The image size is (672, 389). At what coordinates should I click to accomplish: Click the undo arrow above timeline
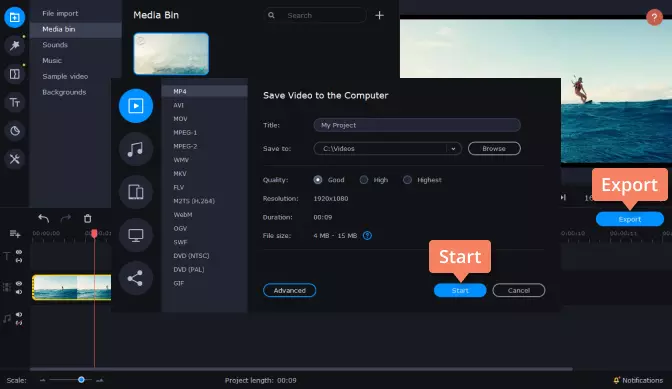(x=43, y=218)
